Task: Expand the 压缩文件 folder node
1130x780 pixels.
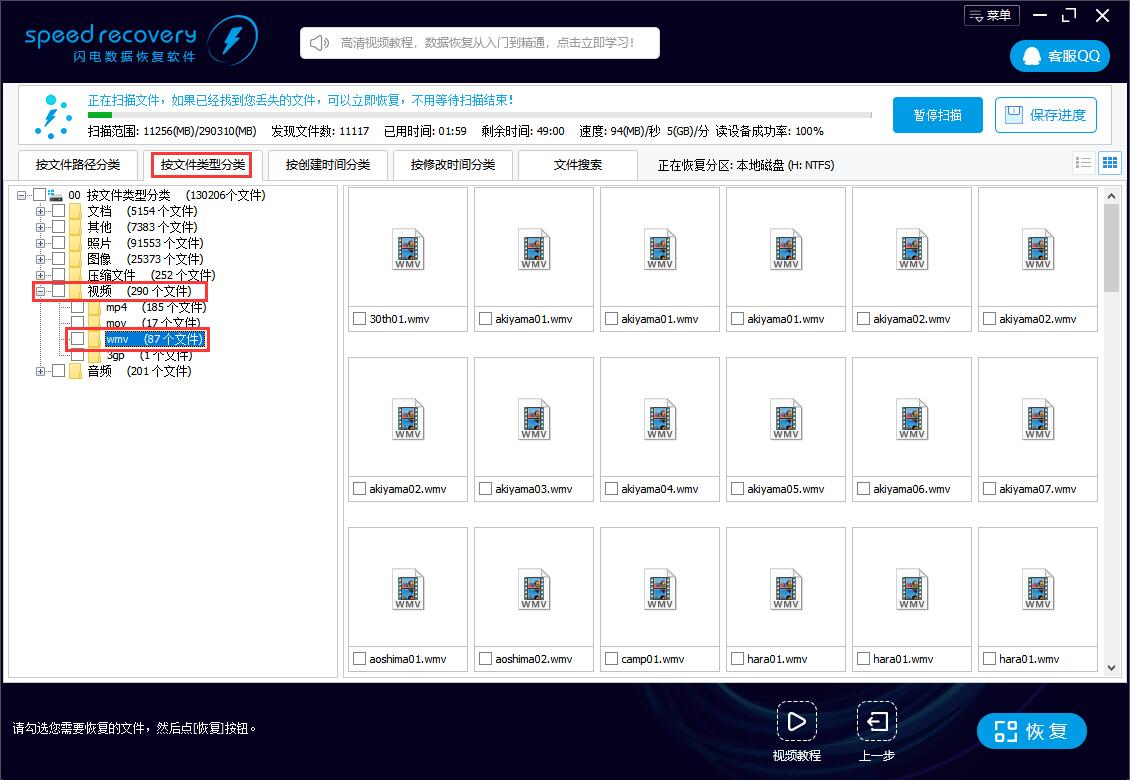Action: 40,275
